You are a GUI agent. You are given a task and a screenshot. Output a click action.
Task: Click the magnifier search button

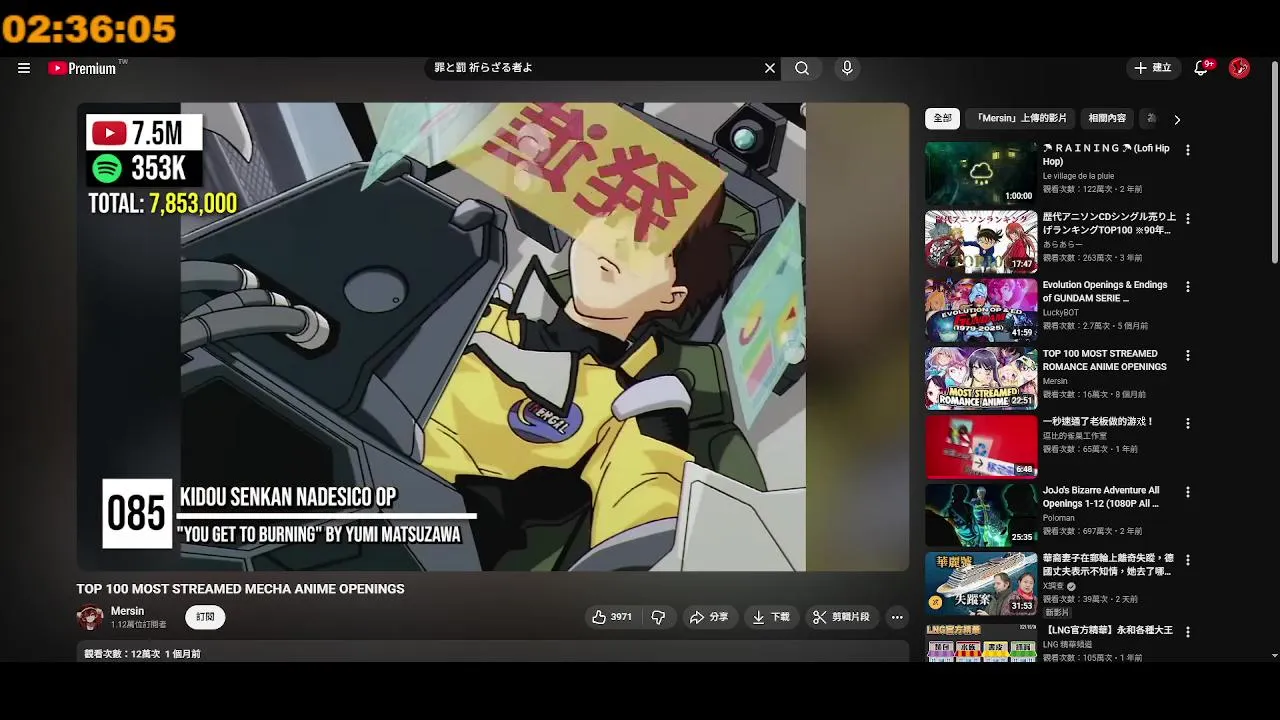802,68
